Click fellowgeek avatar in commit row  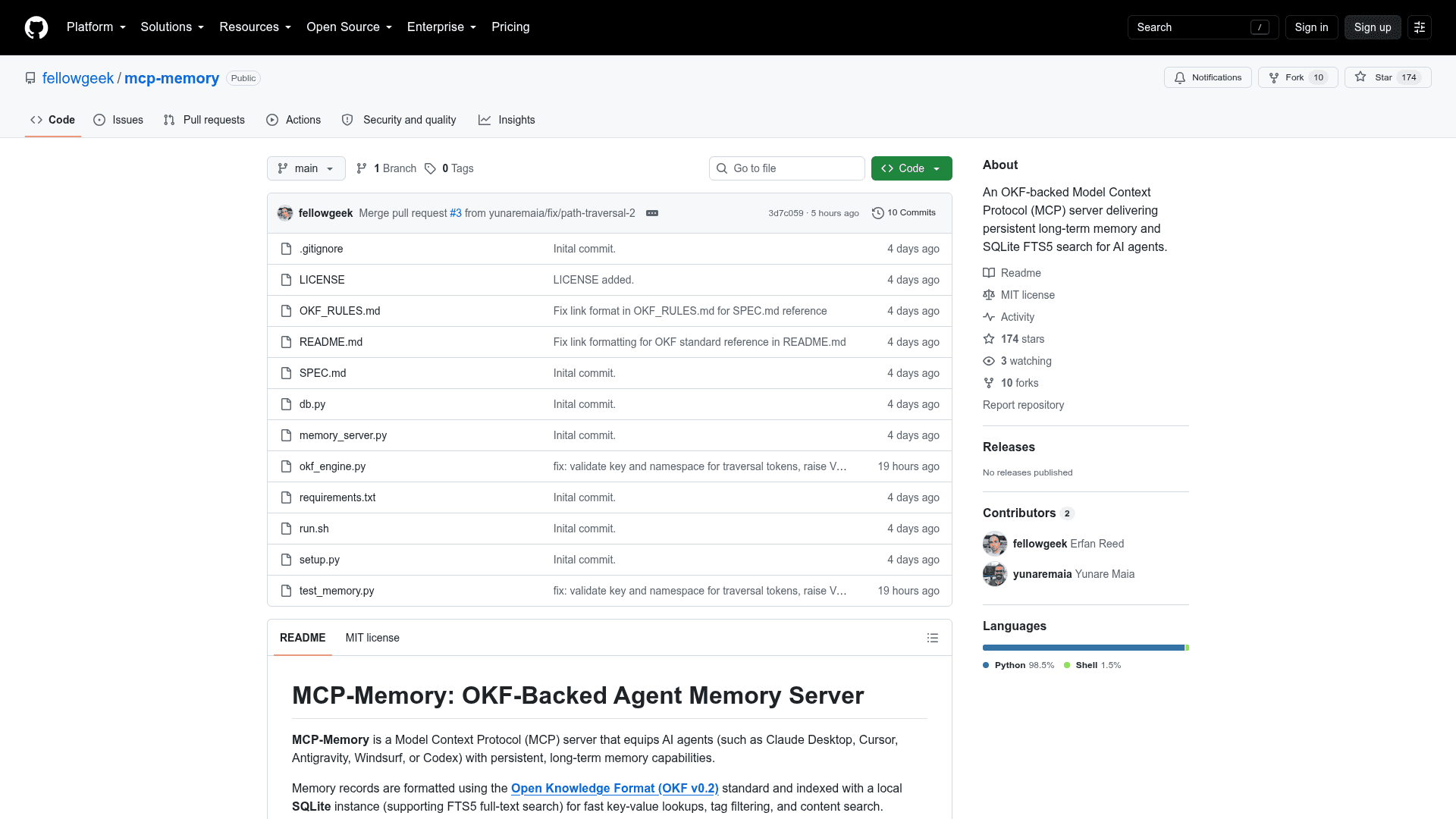click(285, 213)
